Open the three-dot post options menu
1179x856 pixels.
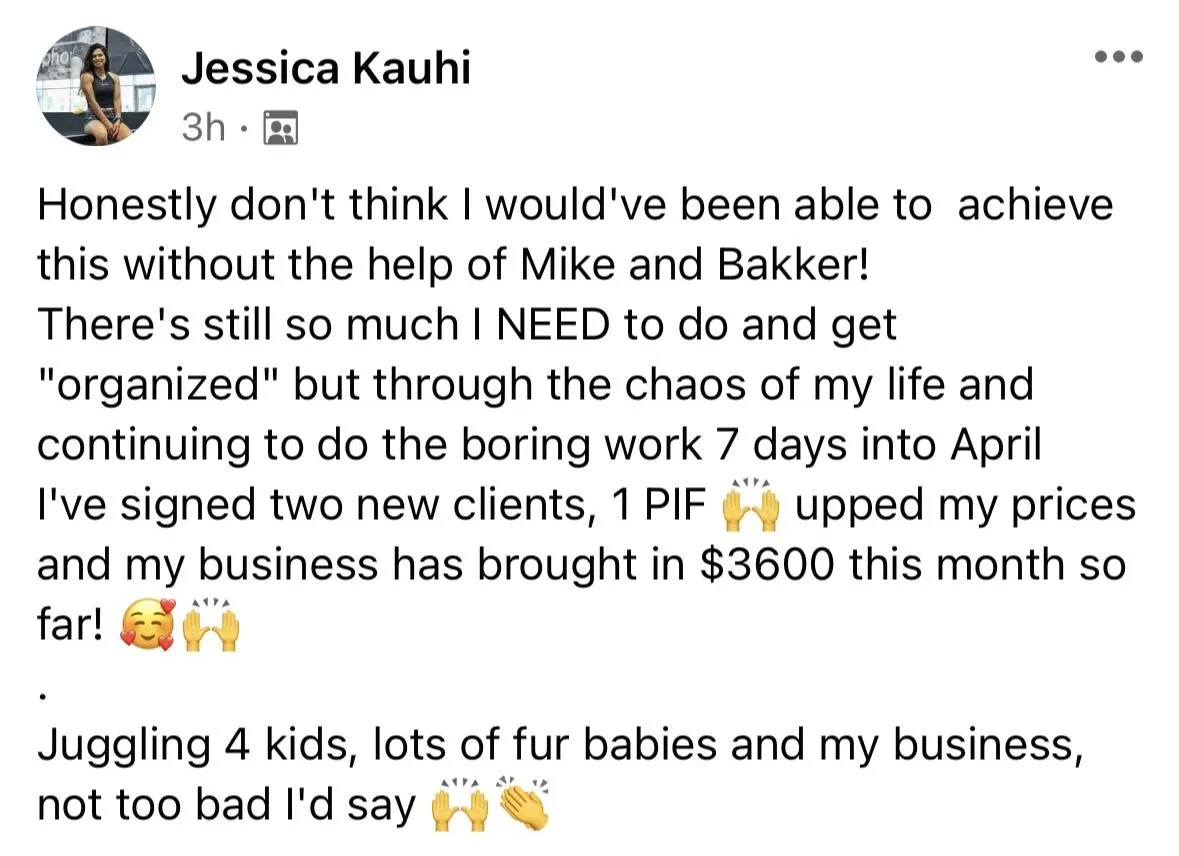click(1119, 56)
